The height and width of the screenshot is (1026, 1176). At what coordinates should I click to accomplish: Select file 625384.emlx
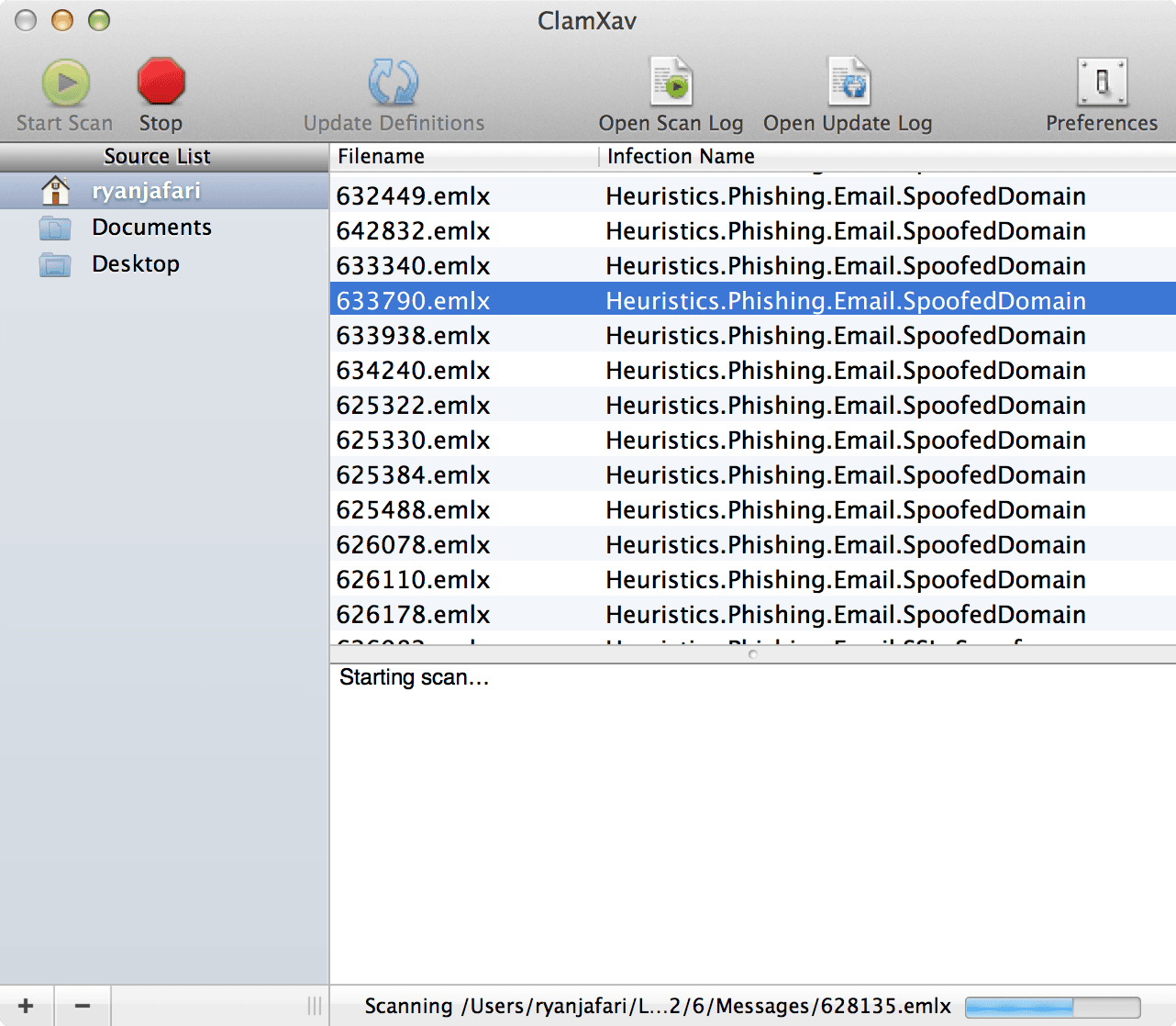[413, 475]
